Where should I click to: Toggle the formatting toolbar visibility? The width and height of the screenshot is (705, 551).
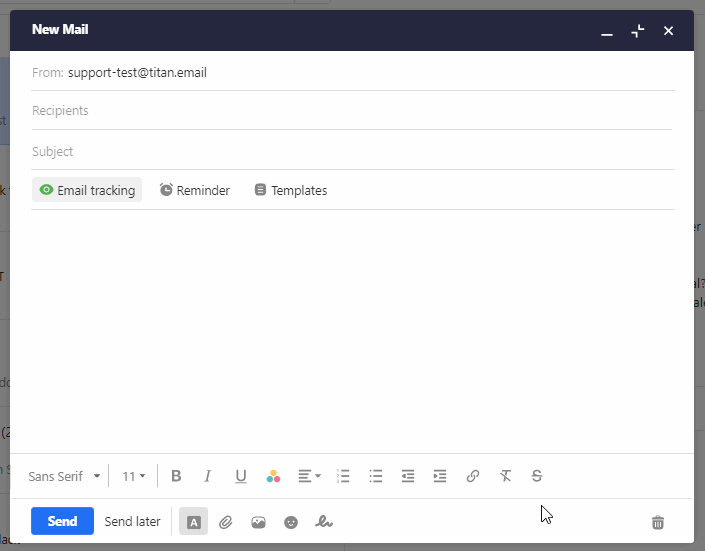tap(194, 522)
